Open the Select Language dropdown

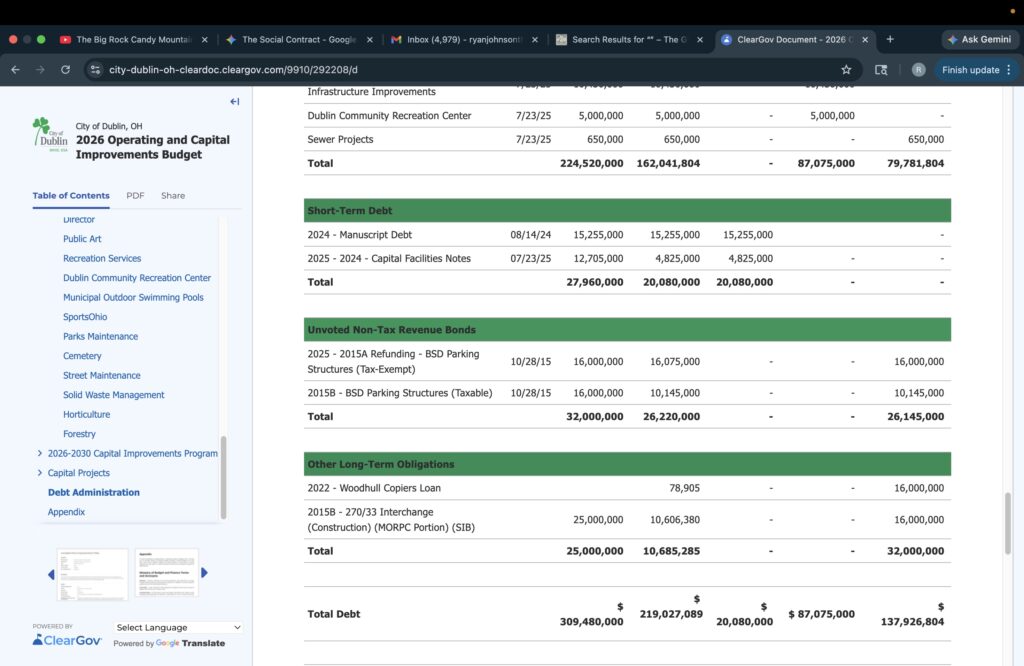click(x=178, y=628)
